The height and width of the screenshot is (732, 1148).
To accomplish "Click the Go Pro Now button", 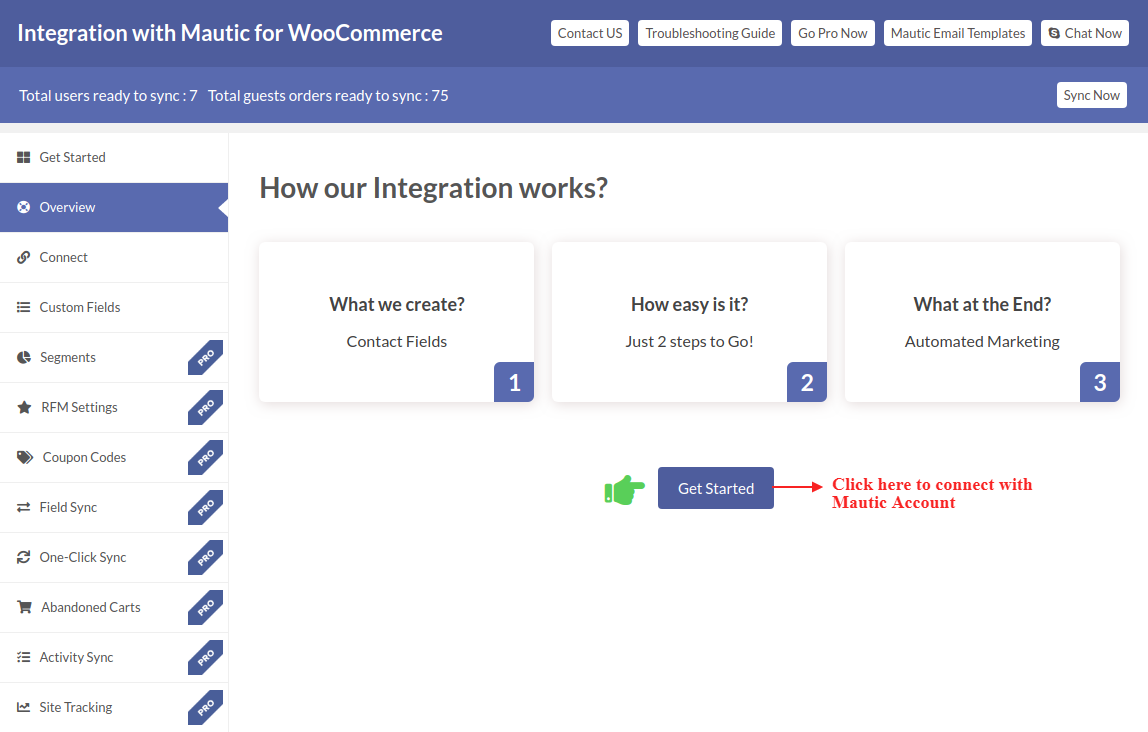I will (832, 33).
